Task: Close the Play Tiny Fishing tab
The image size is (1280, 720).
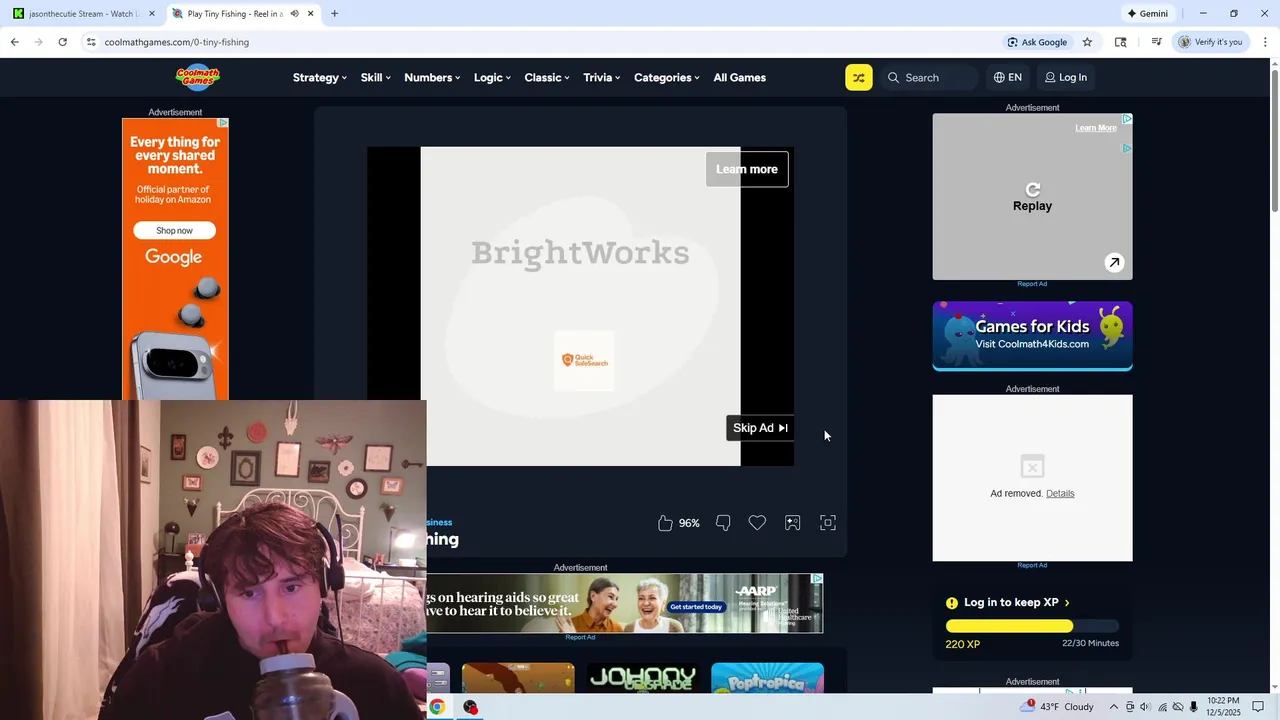Action: [x=310, y=14]
